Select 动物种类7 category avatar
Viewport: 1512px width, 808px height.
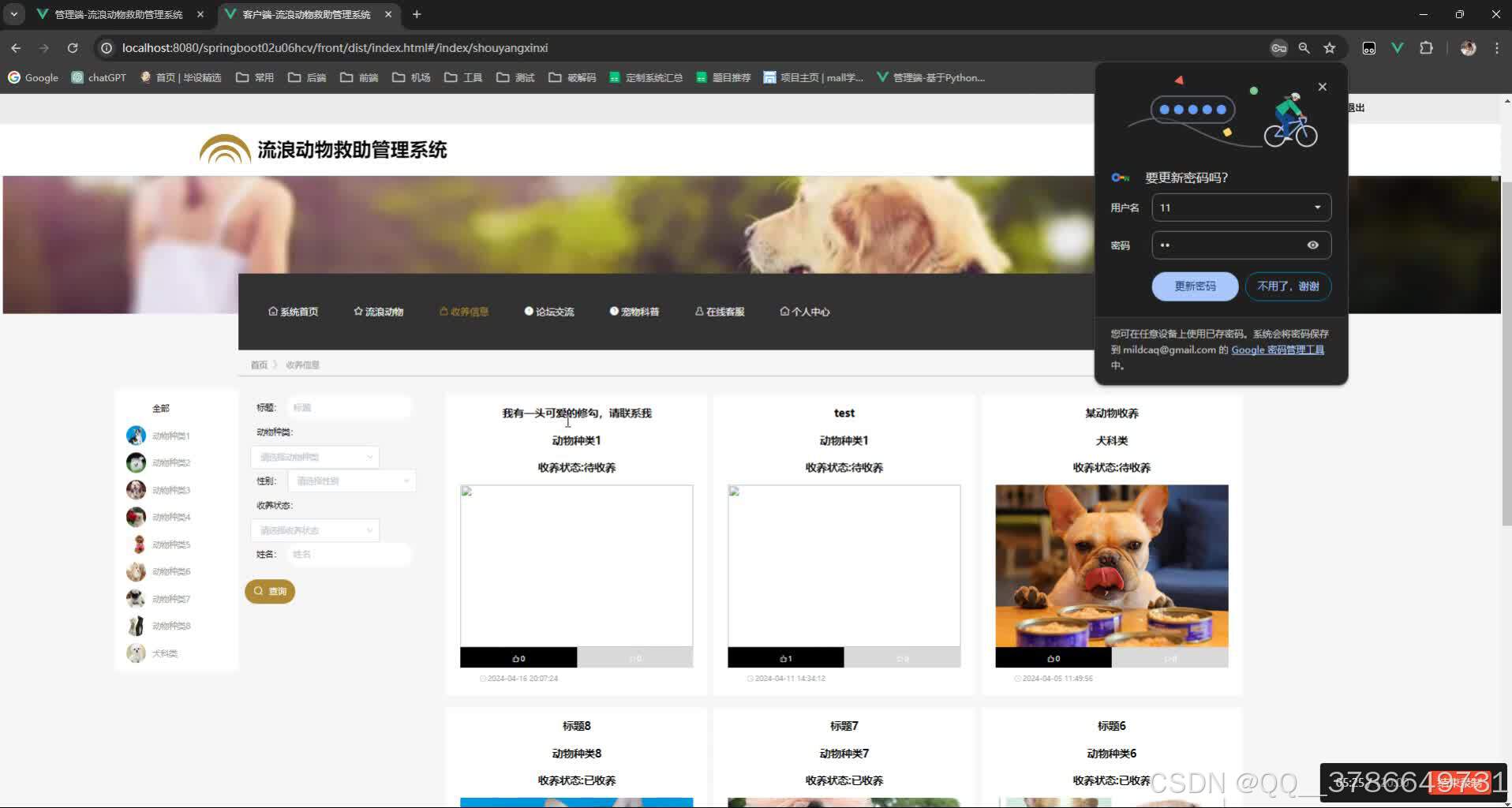(x=136, y=599)
